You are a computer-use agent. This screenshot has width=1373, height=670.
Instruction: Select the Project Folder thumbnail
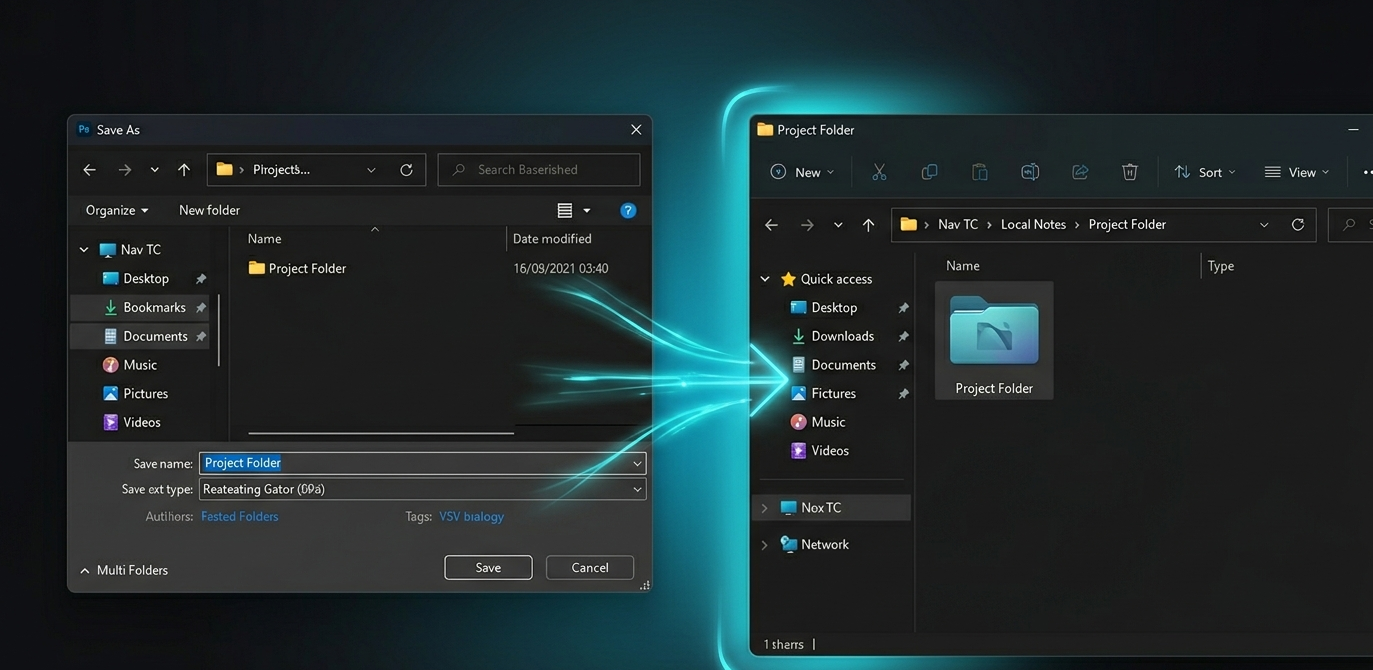point(994,341)
